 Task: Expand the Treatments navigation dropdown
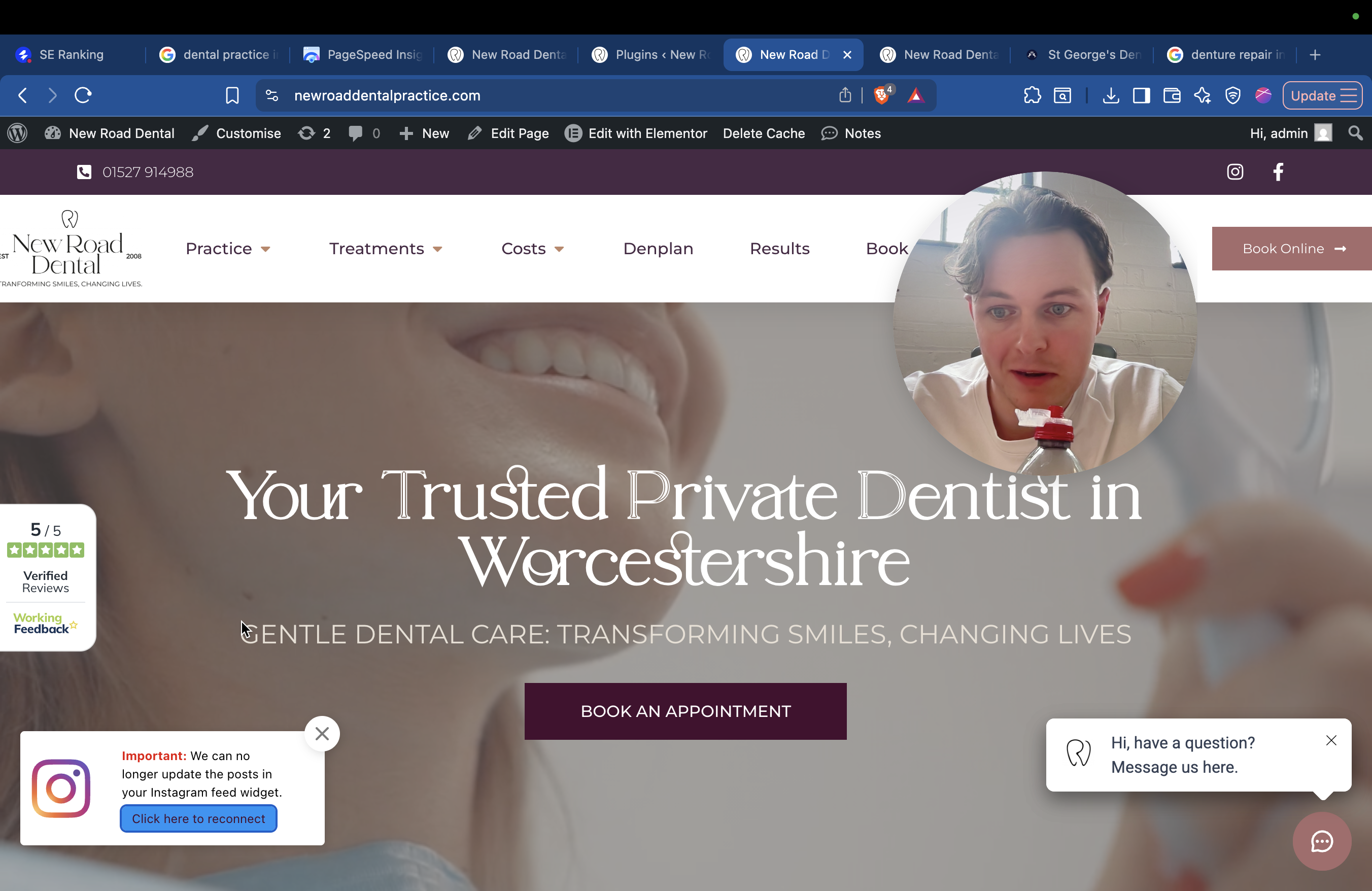[386, 249]
